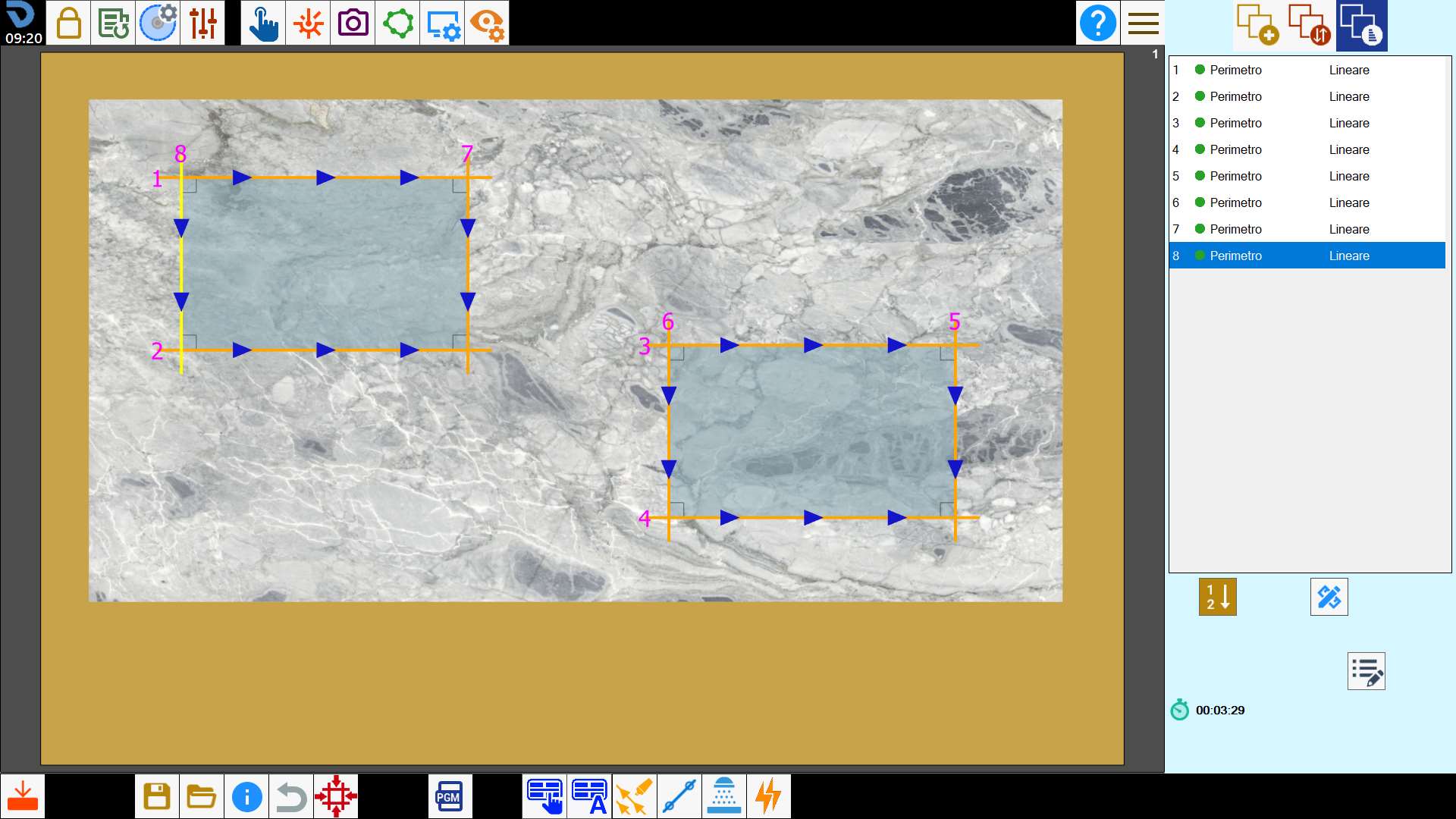Click the lightning bolt icon
Screen dimensions: 1456x819
tap(769, 796)
